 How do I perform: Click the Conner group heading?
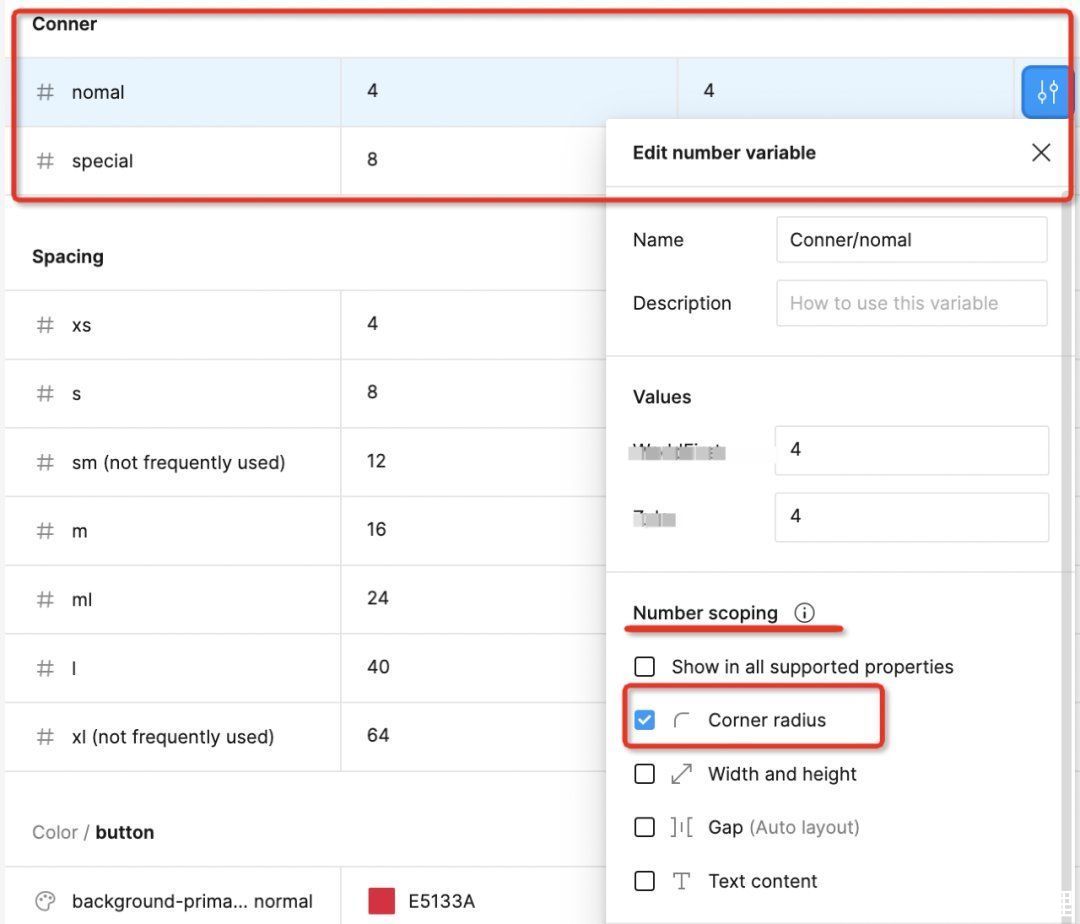(x=64, y=24)
